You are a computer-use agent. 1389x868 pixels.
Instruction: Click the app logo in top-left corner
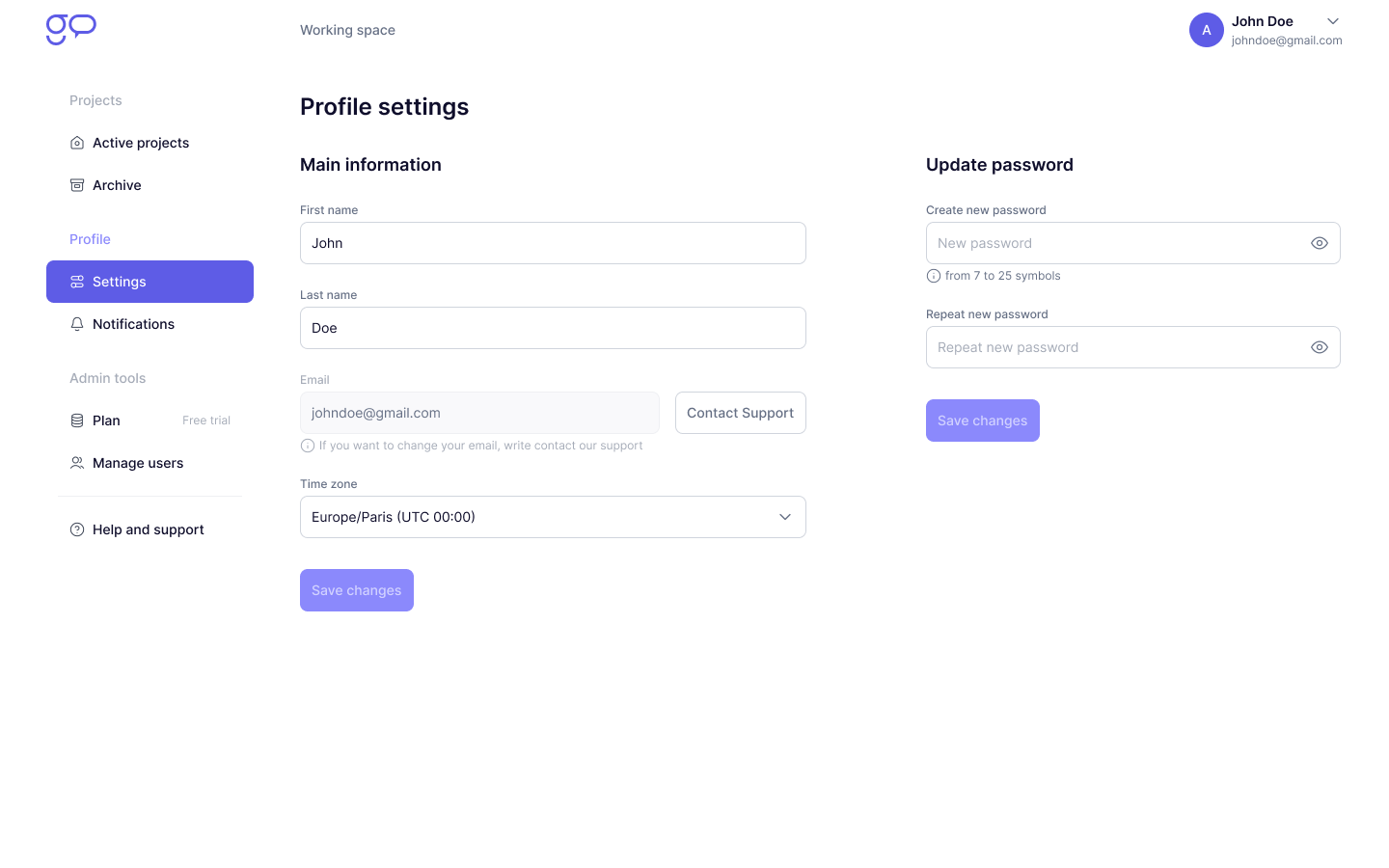point(70,29)
